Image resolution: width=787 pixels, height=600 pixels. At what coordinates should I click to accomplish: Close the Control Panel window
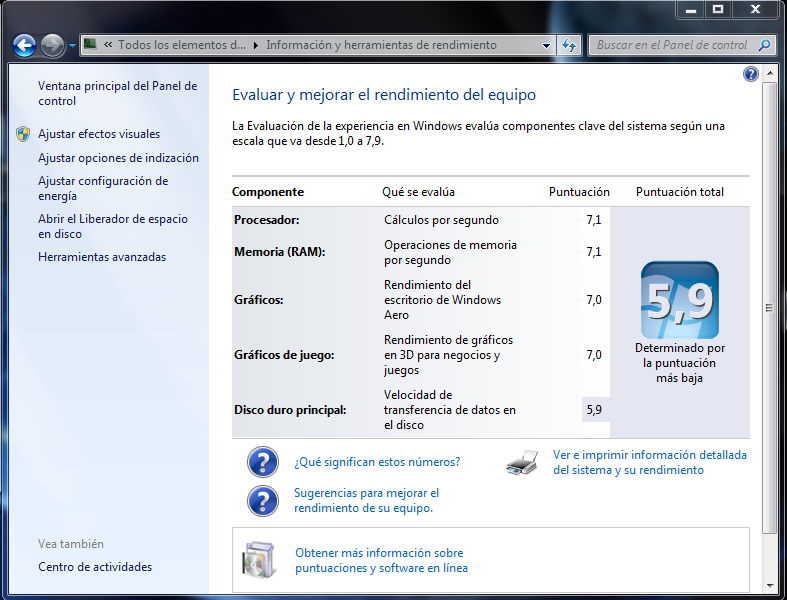tap(755, 10)
